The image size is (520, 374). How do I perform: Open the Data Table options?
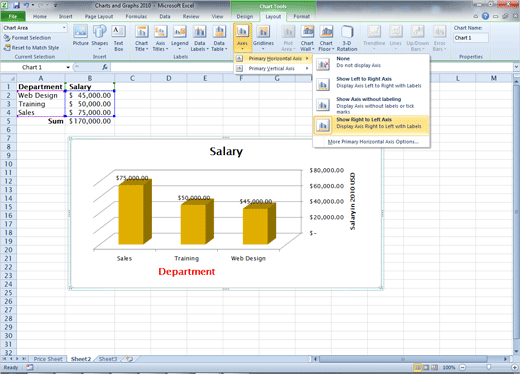[x=219, y=38]
